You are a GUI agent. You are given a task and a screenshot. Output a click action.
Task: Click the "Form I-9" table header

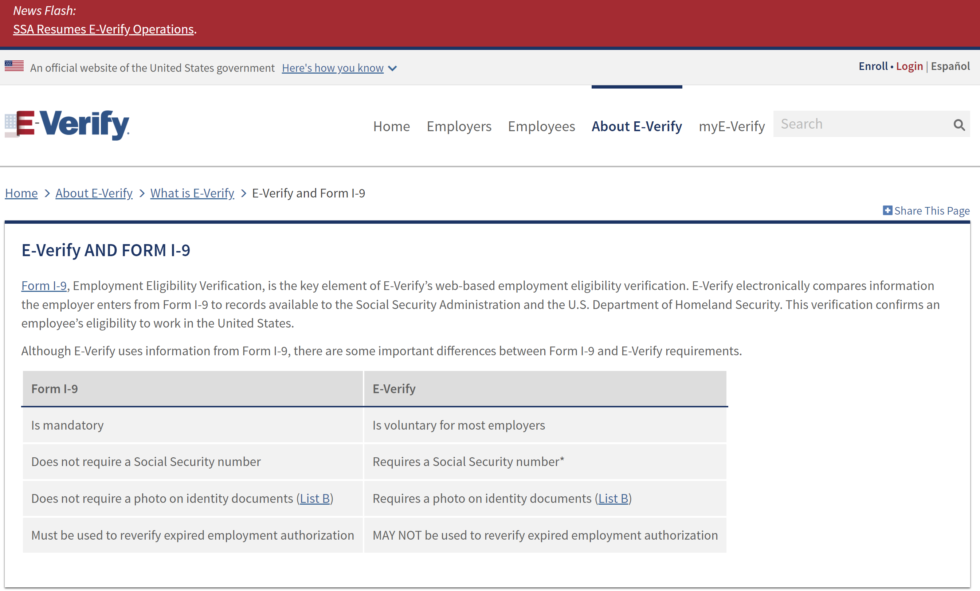(192, 389)
